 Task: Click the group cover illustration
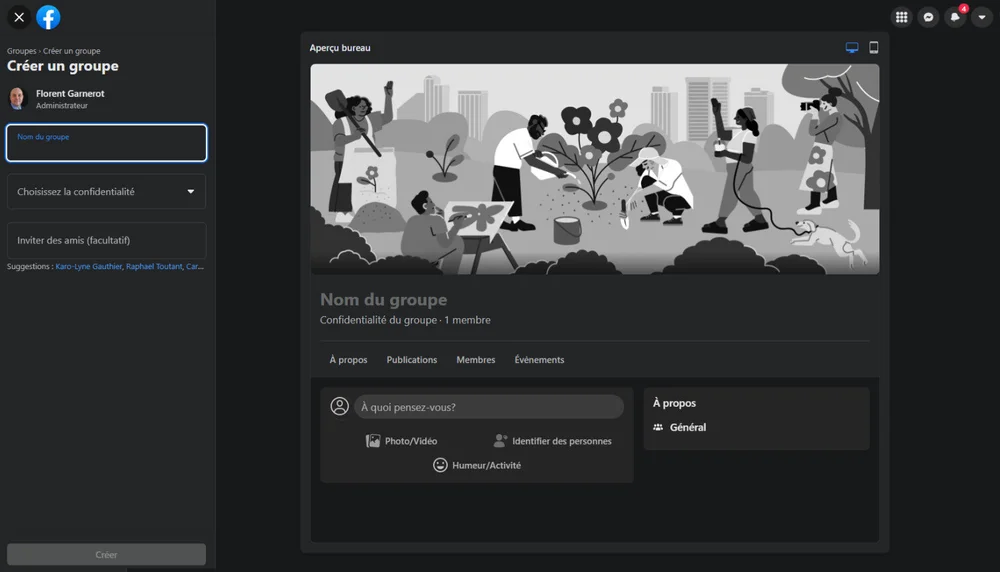[595, 169]
